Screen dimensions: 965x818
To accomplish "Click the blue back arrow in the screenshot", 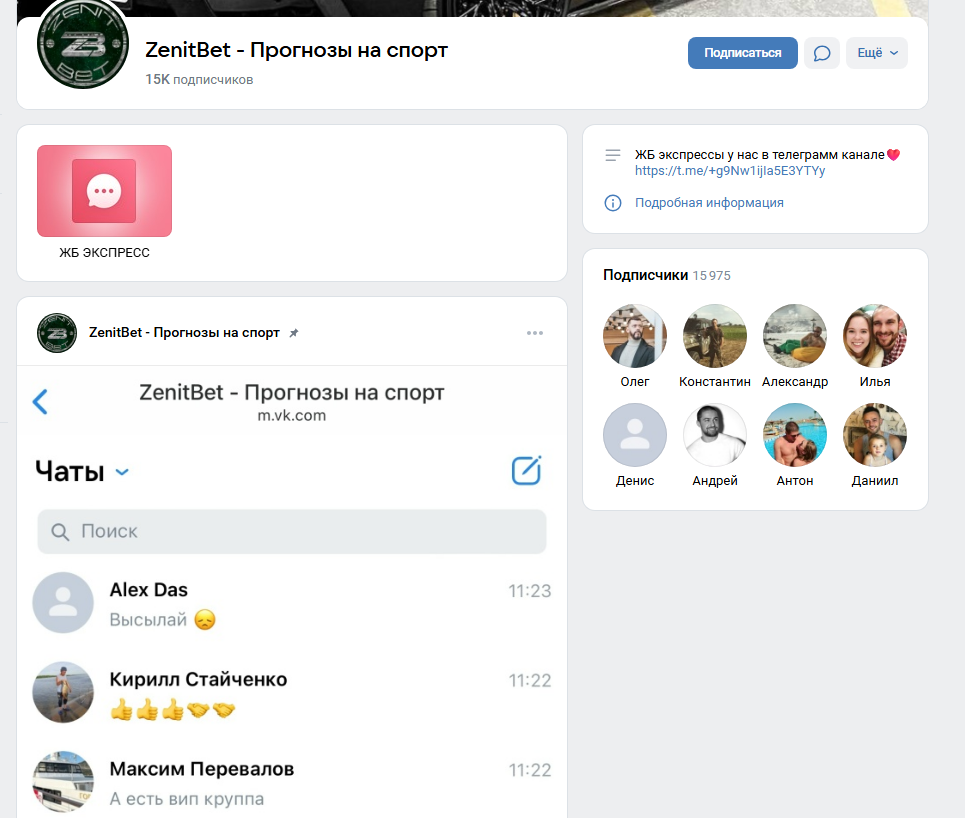I will point(40,401).
